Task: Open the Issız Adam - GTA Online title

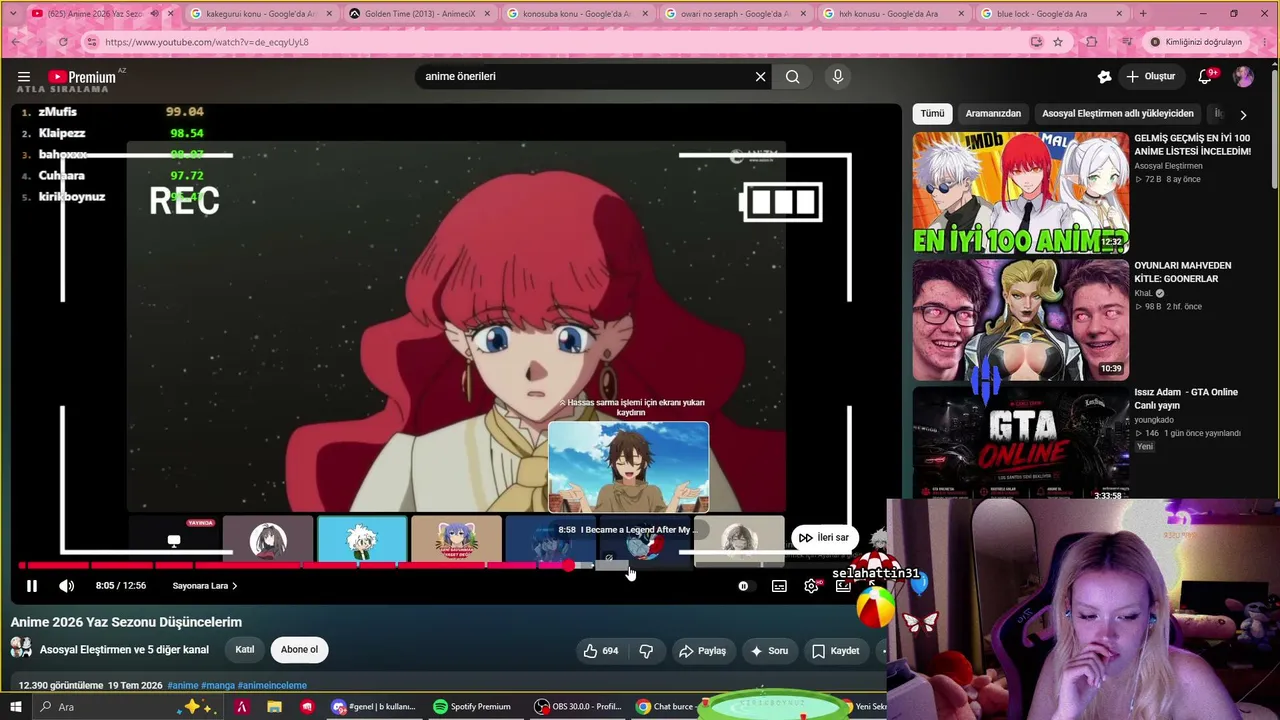Action: [x=1186, y=398]
